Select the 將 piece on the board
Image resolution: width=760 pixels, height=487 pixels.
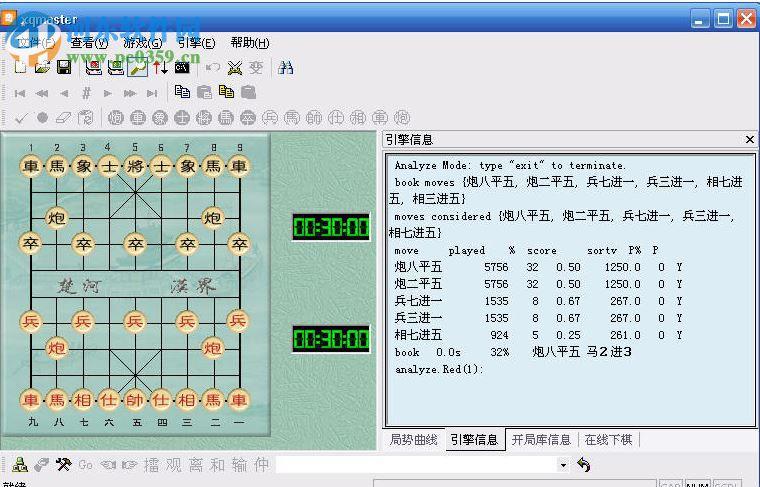click(135, 166)
